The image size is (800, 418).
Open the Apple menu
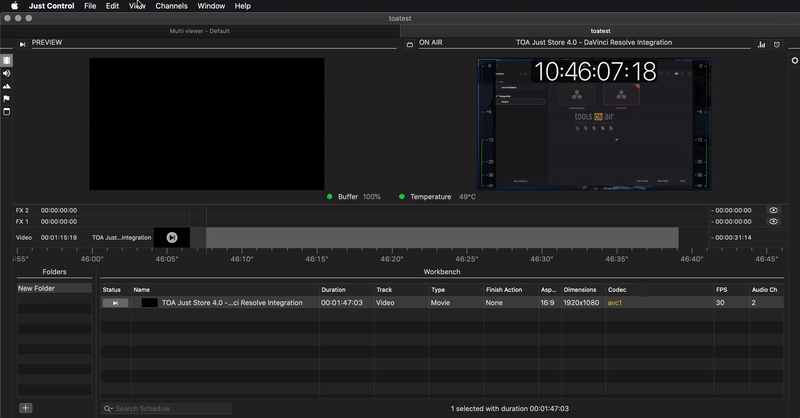coord(15,6)
